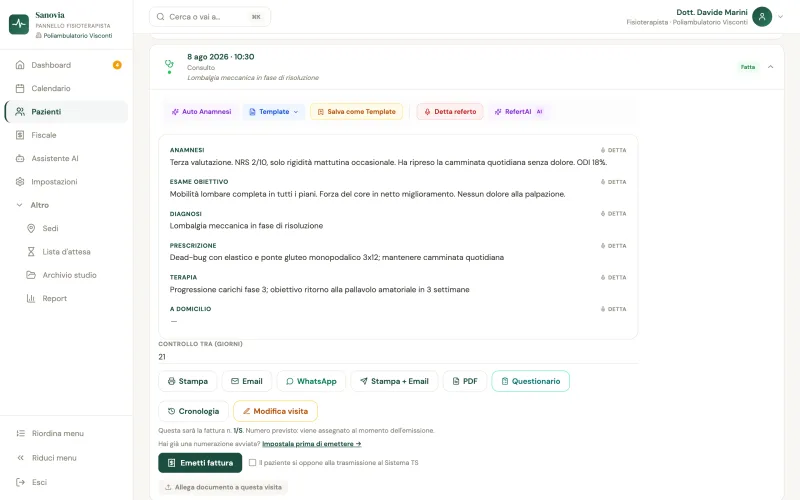This screenshot has height=500, width=800.
Task: Click the Fatta status badge
Action: pos(747,67)
